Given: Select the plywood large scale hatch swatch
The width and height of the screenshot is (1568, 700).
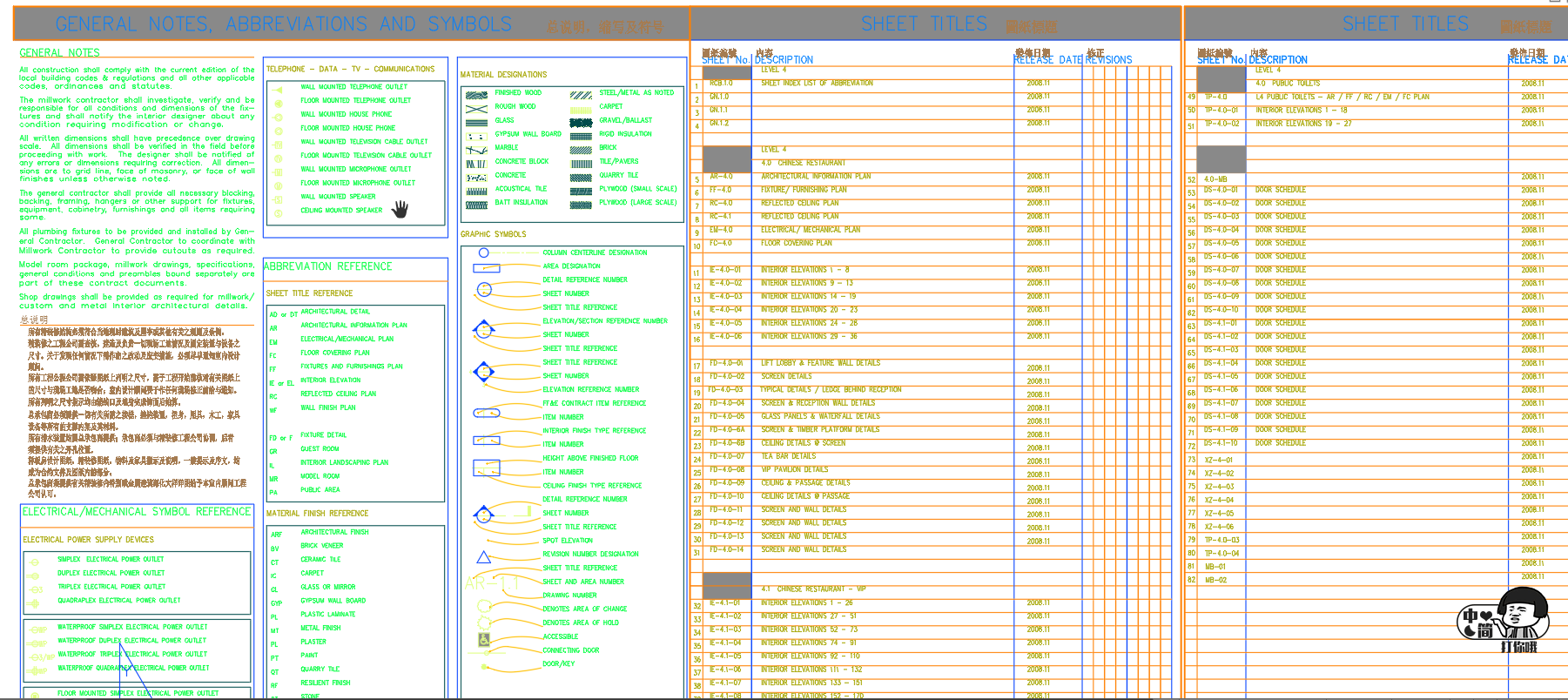Looking at the screenshot, I should [581, 203].
